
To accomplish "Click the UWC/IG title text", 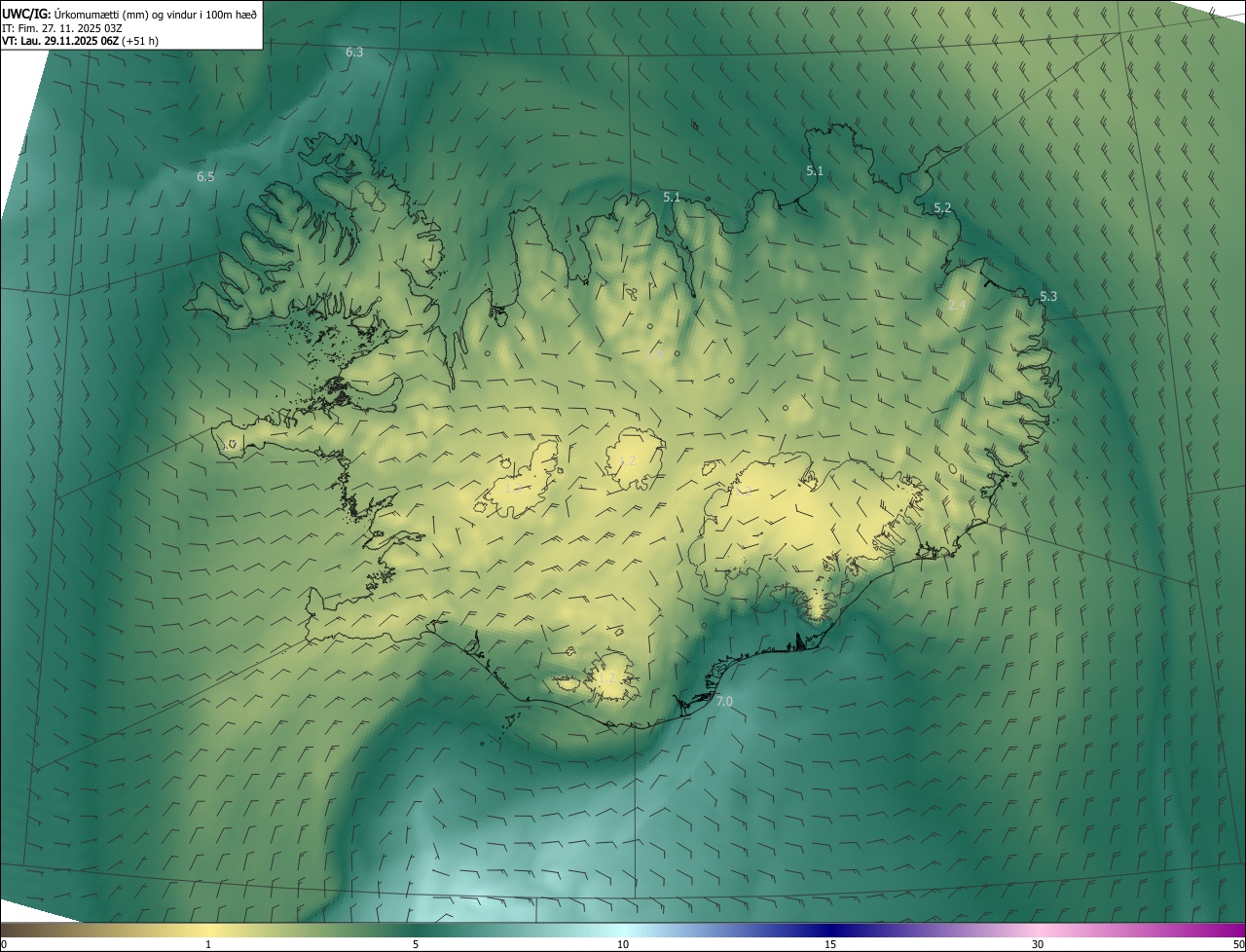I will [27, 14].
